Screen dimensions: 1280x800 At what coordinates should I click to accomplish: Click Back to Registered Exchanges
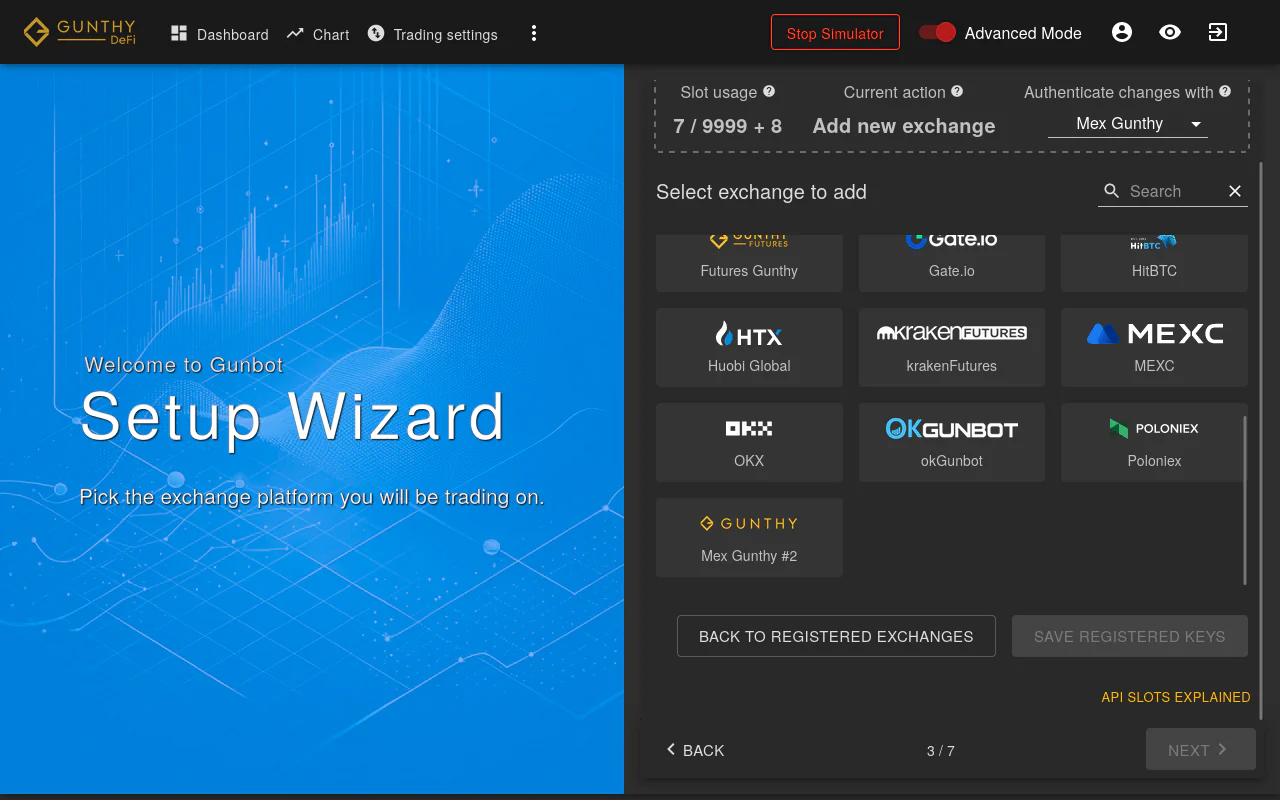(x=836, y=636)
